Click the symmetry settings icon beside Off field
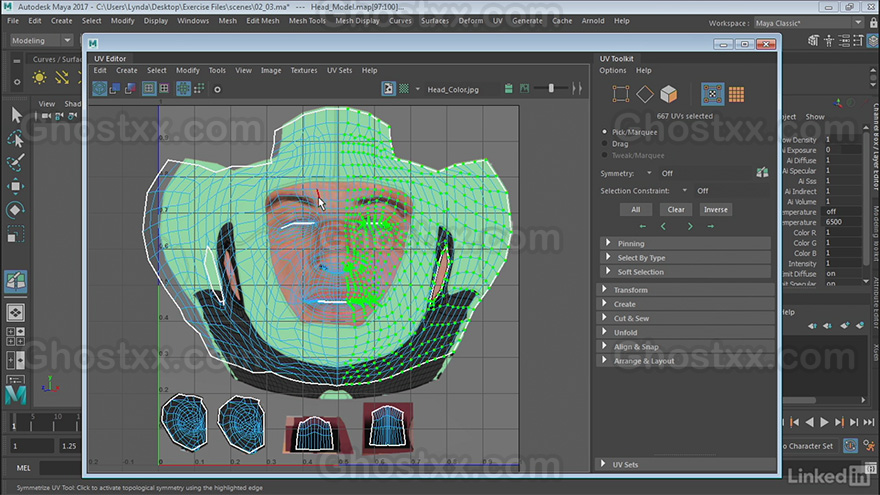This screenshot has width=880, height=495. click(762, 173)
